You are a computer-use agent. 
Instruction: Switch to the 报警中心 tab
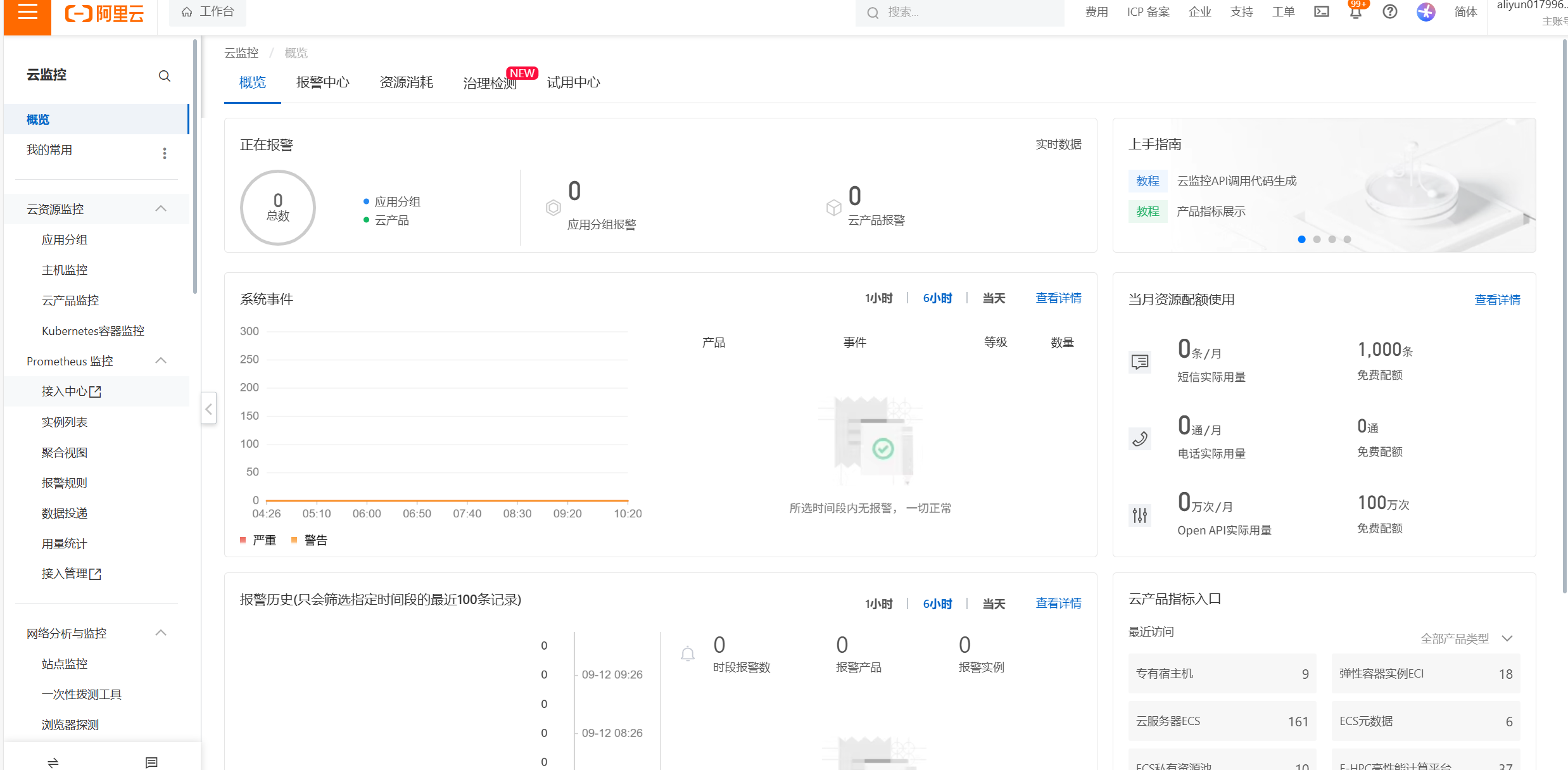pos(322,83)
